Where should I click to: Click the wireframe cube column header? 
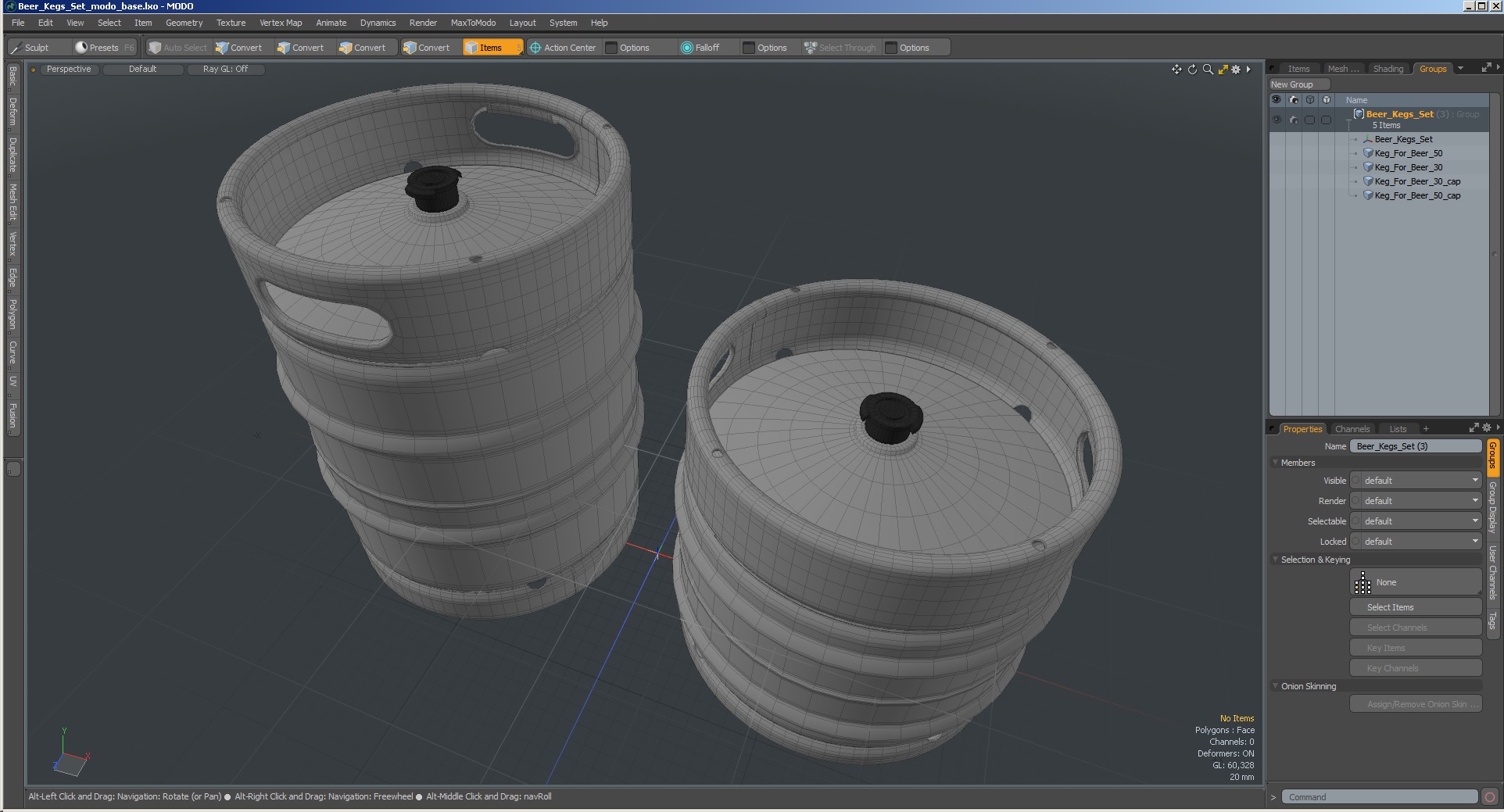click(1310, 100)
